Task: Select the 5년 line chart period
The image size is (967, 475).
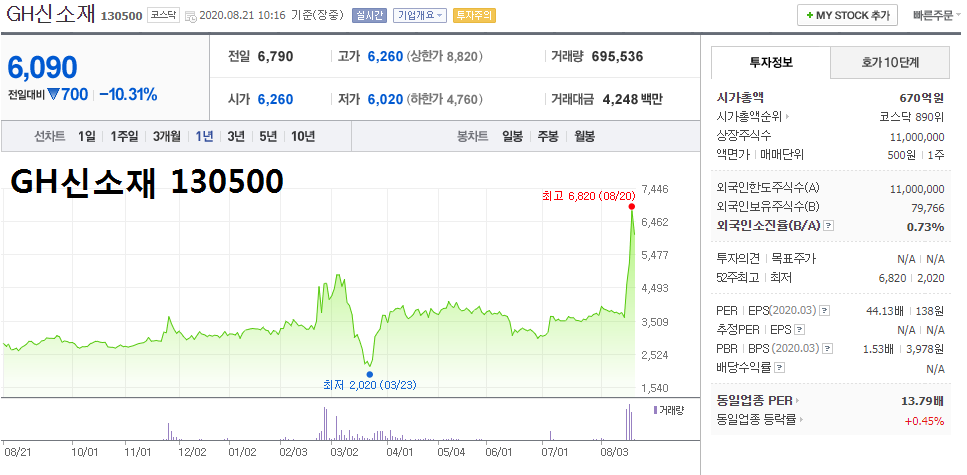Action: coord(268,136)
